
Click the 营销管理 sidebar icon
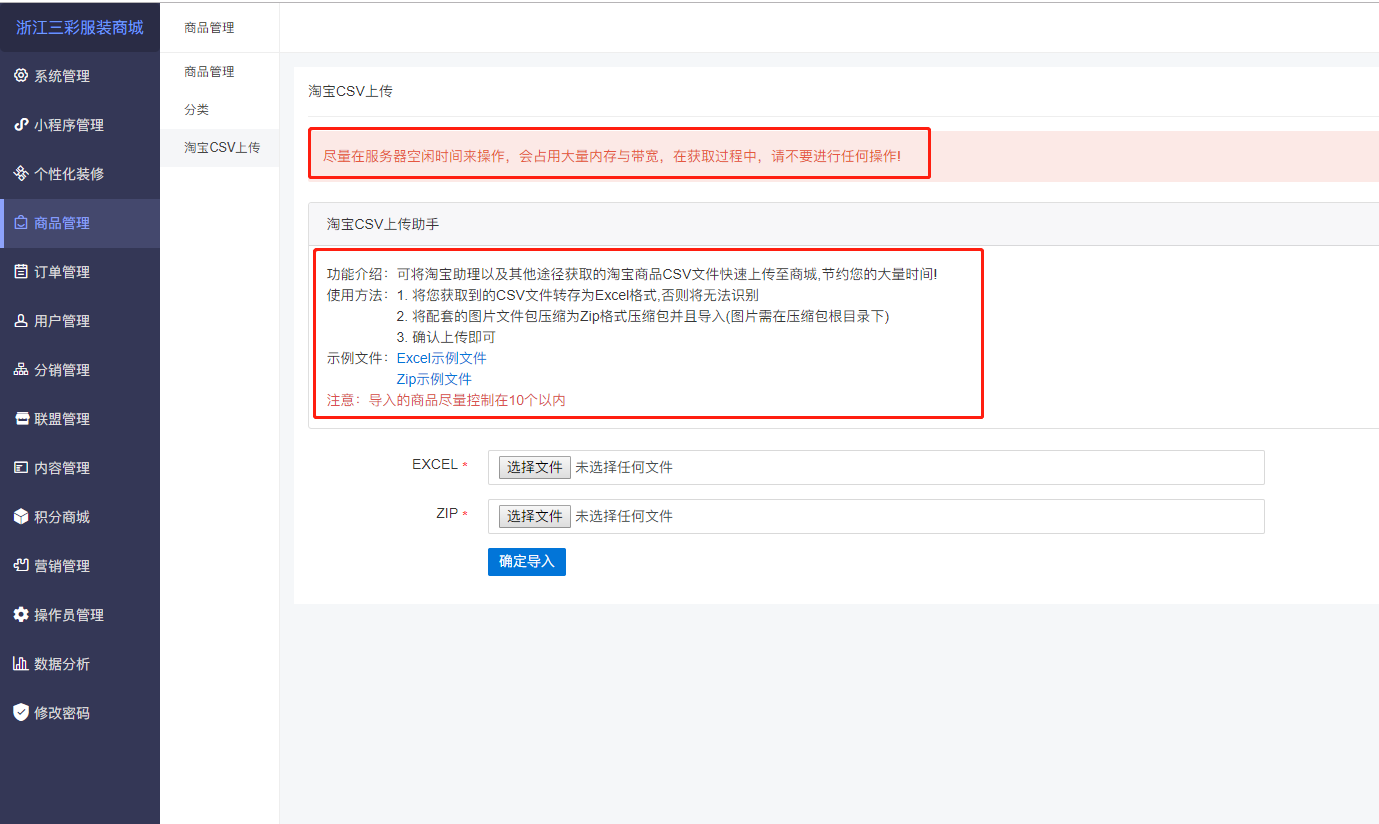[x=21, y=566]
